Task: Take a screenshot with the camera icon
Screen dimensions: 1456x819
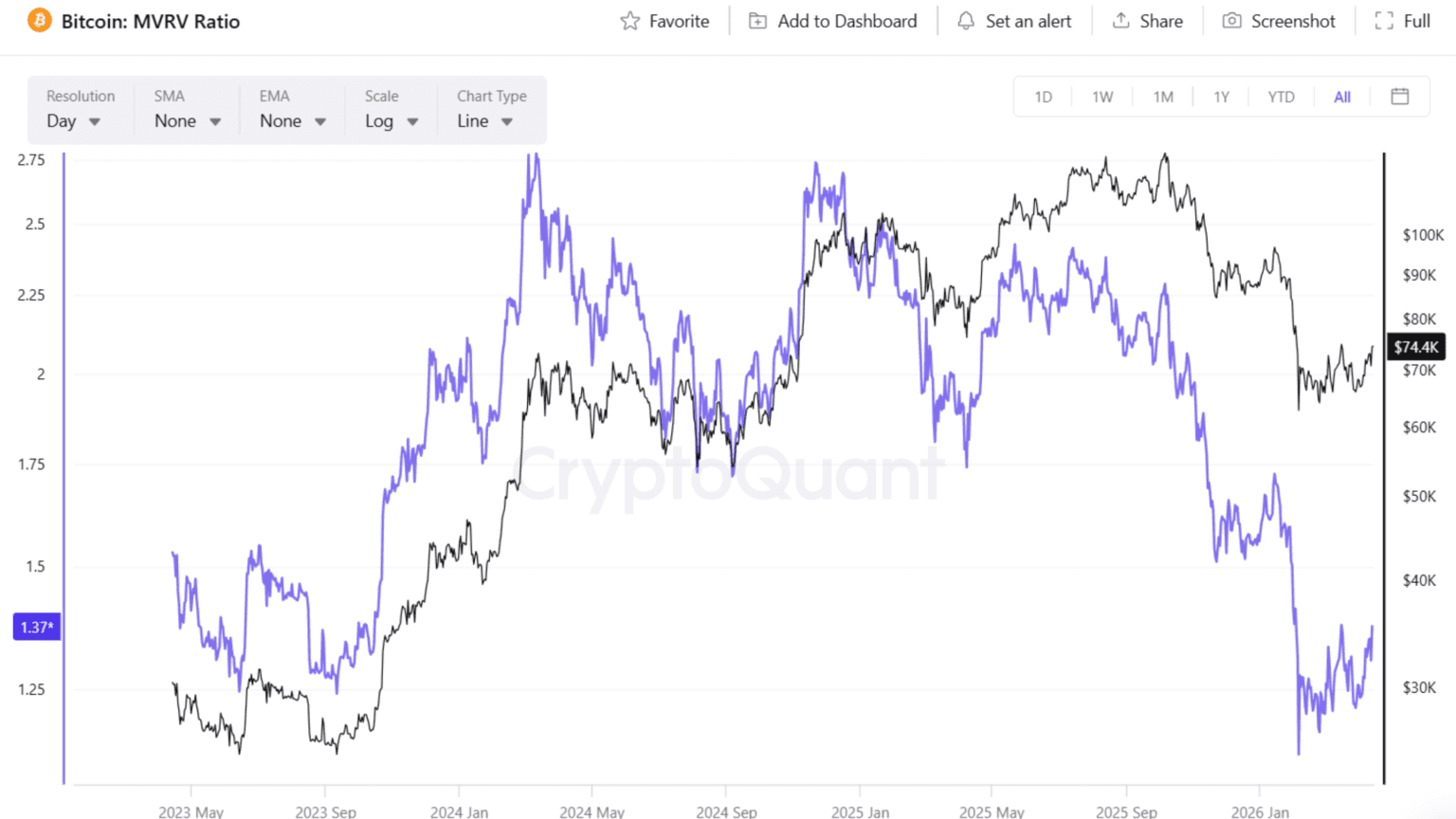Action: [x=1230, y=20]
